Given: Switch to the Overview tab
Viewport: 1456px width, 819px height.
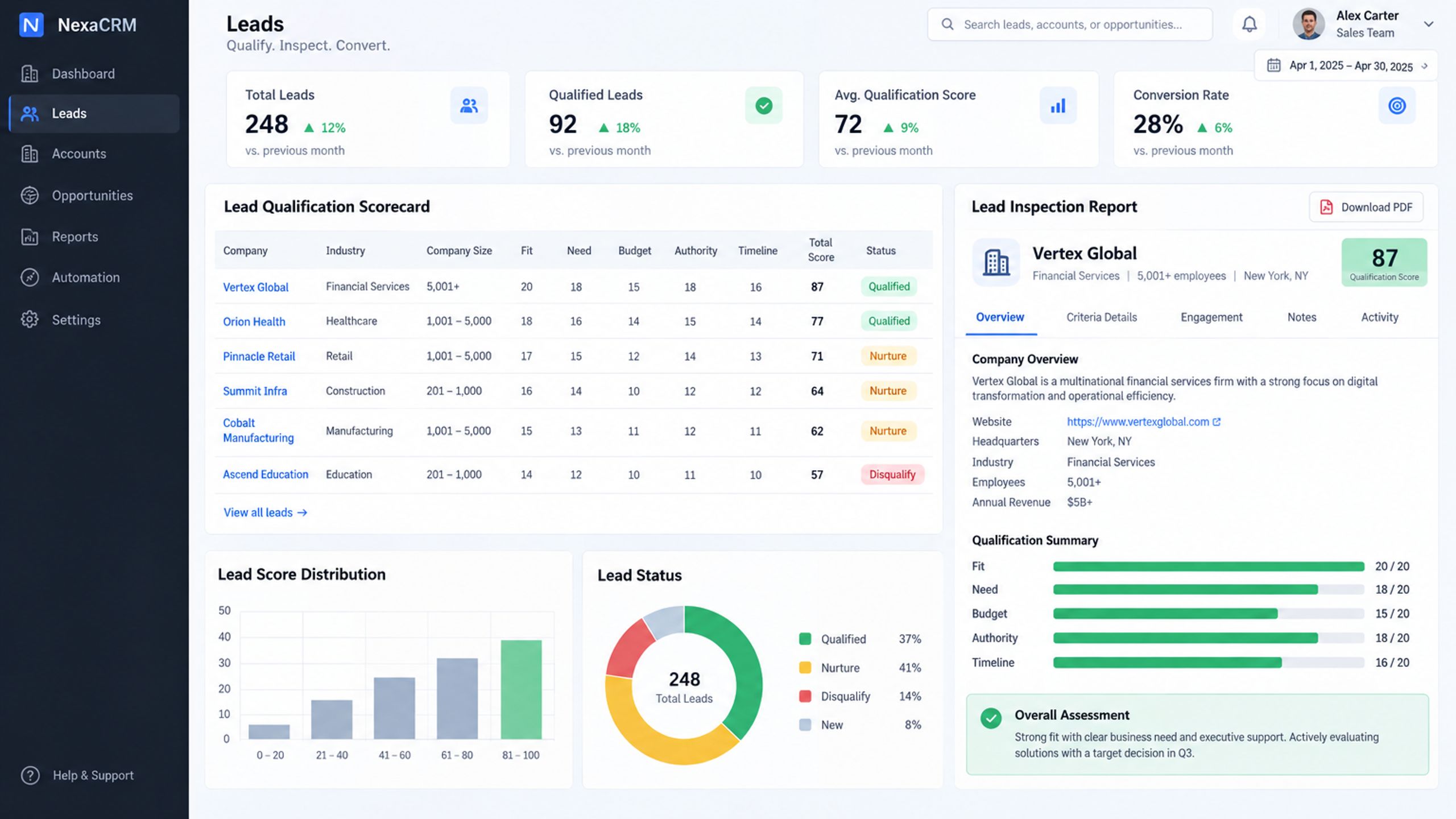Looking at the screenshot, I should 1000,317.
